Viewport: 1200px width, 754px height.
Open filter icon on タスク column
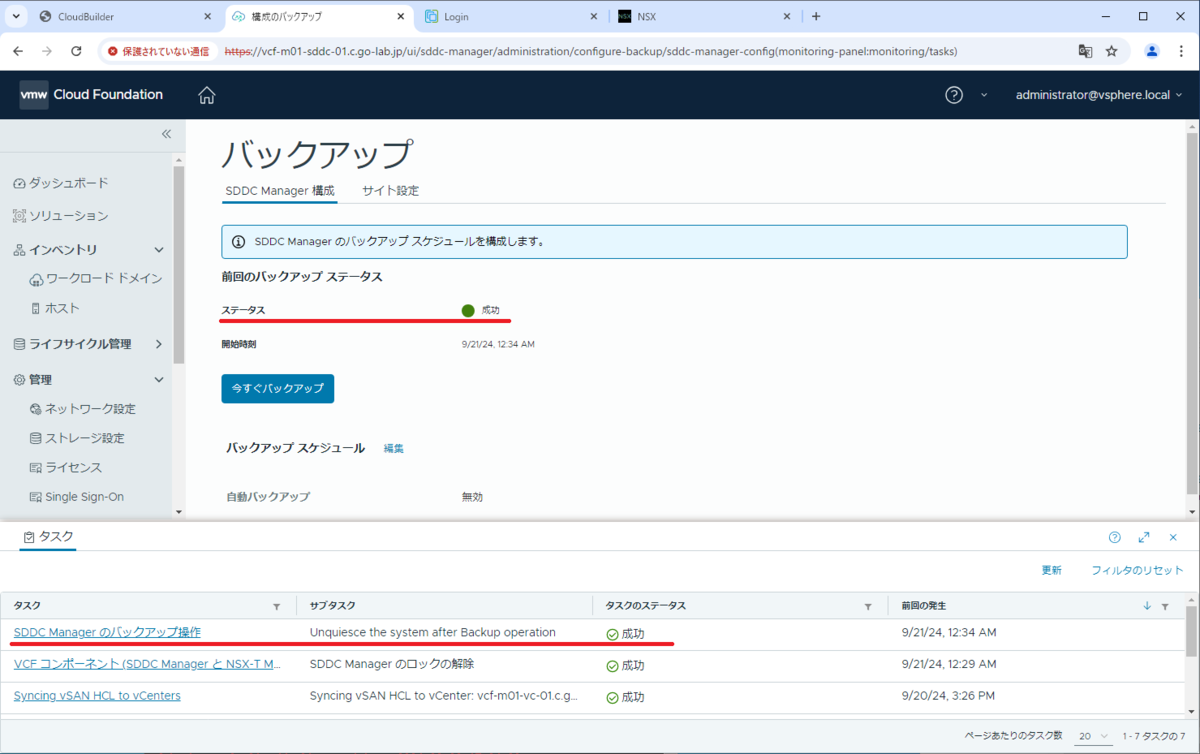pyautogui.click(x=277, y=607)
